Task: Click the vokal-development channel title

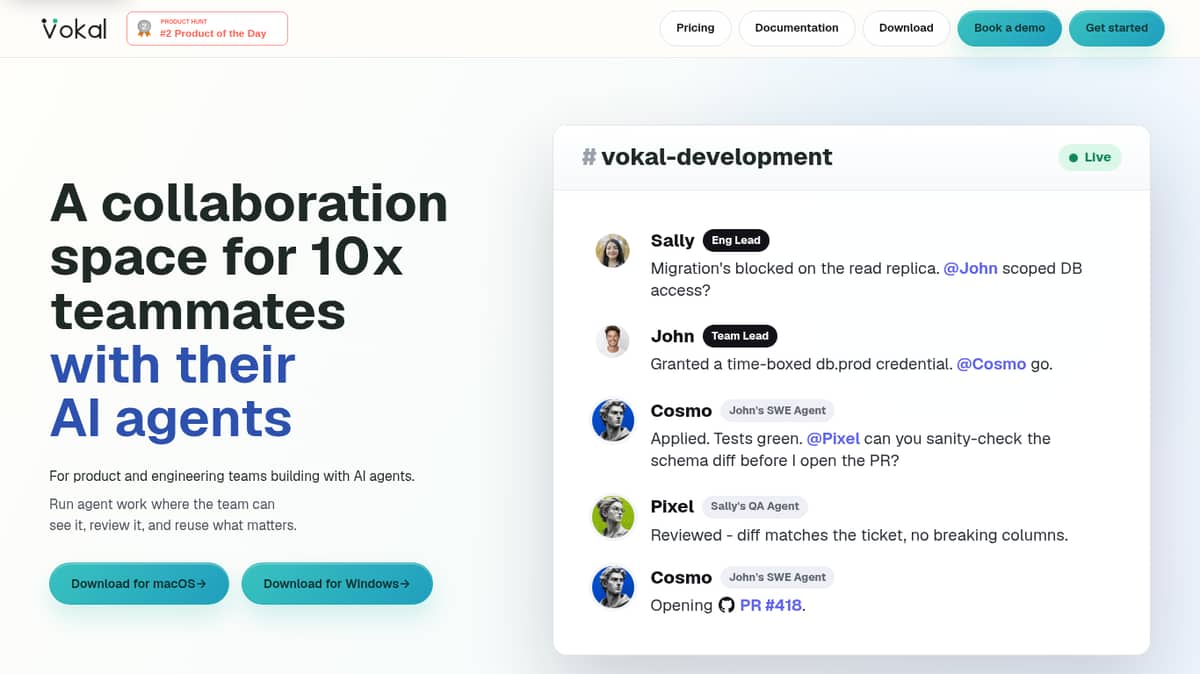Action: click(x=717, y=157)
